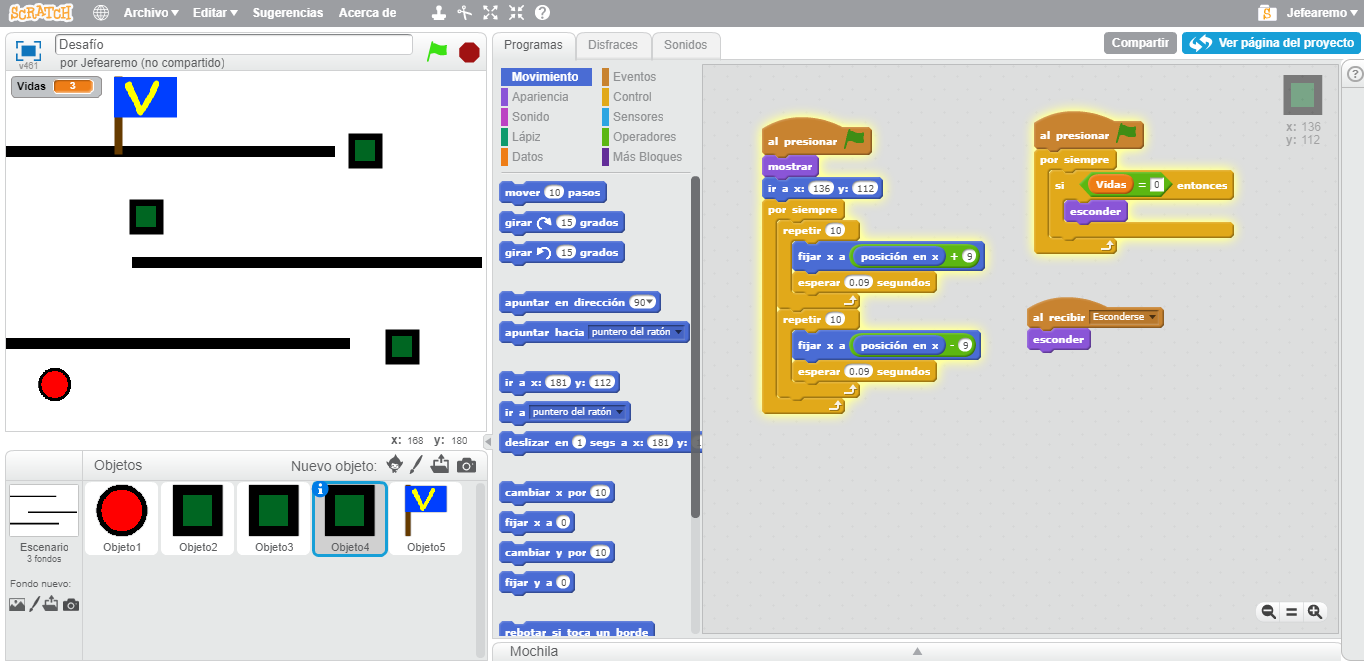Select the scissors delete tool

[x=464, y=13]
